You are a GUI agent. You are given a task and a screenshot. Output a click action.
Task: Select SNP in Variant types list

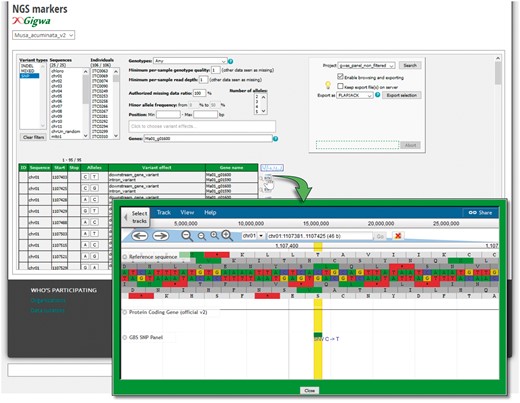29,76
